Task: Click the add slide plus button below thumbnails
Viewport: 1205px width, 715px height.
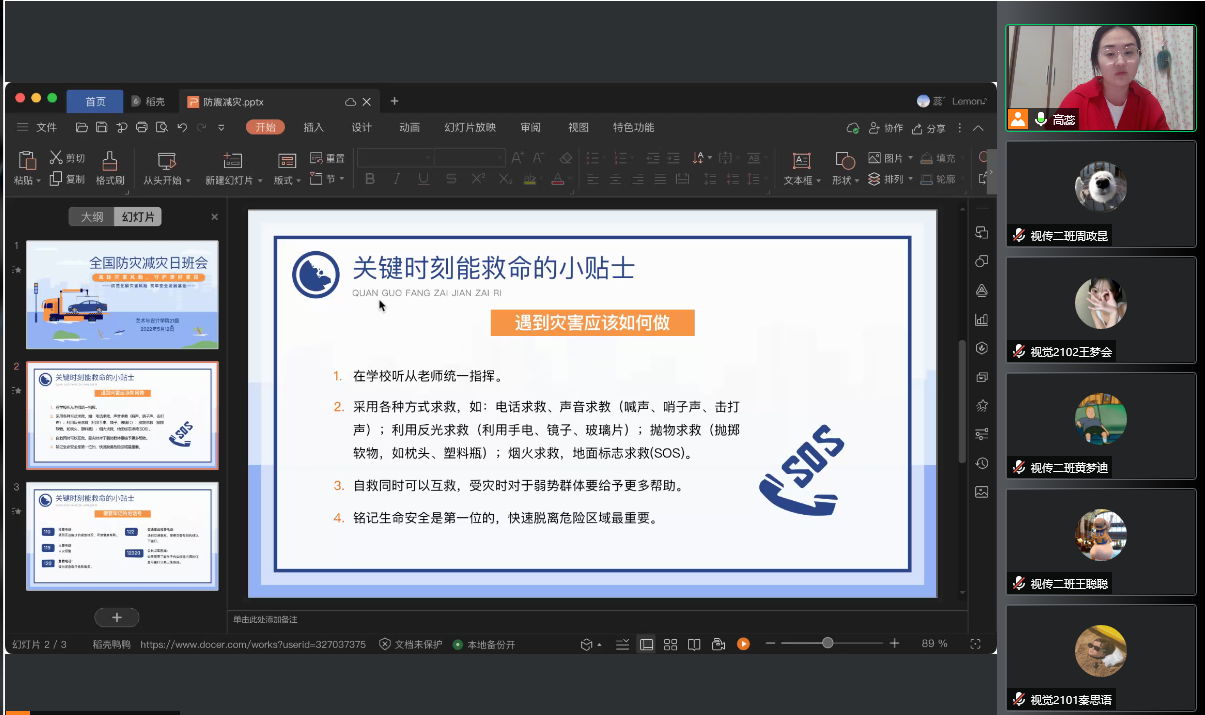Action: point(116,617)
